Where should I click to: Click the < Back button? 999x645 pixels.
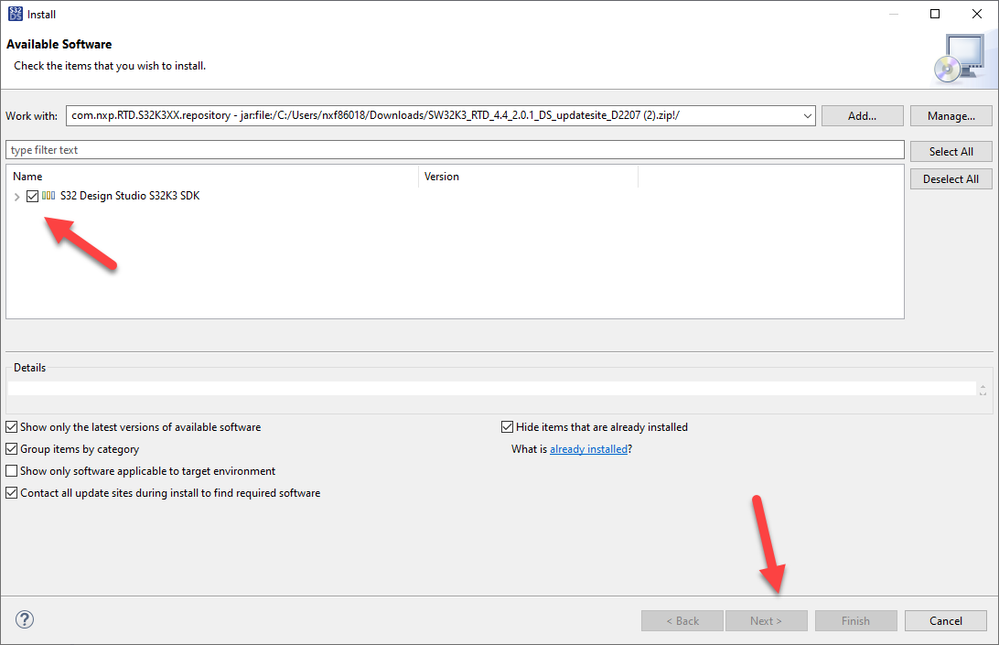[682, 621]
